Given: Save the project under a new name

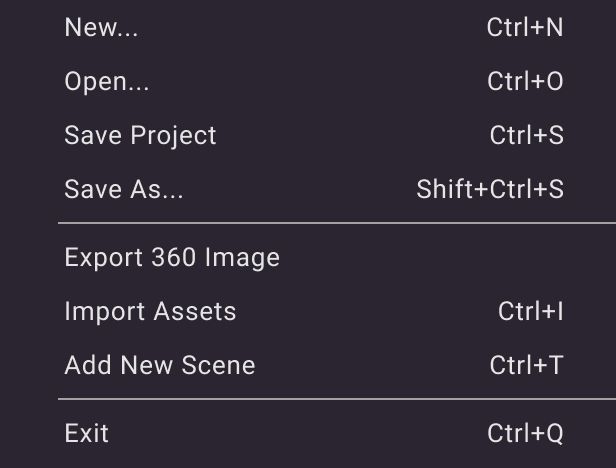Looking at the screenshot, I should point(124,189).
